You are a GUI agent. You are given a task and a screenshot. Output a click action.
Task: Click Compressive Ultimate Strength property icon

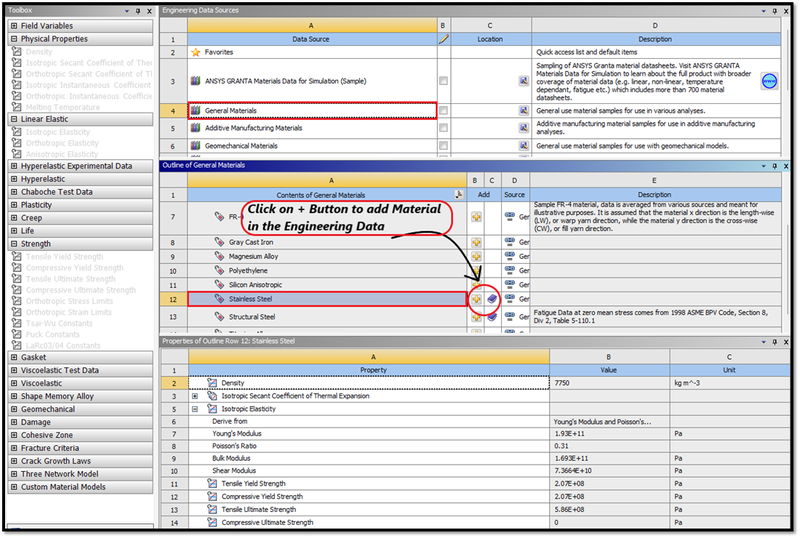[x=212, y=522]
